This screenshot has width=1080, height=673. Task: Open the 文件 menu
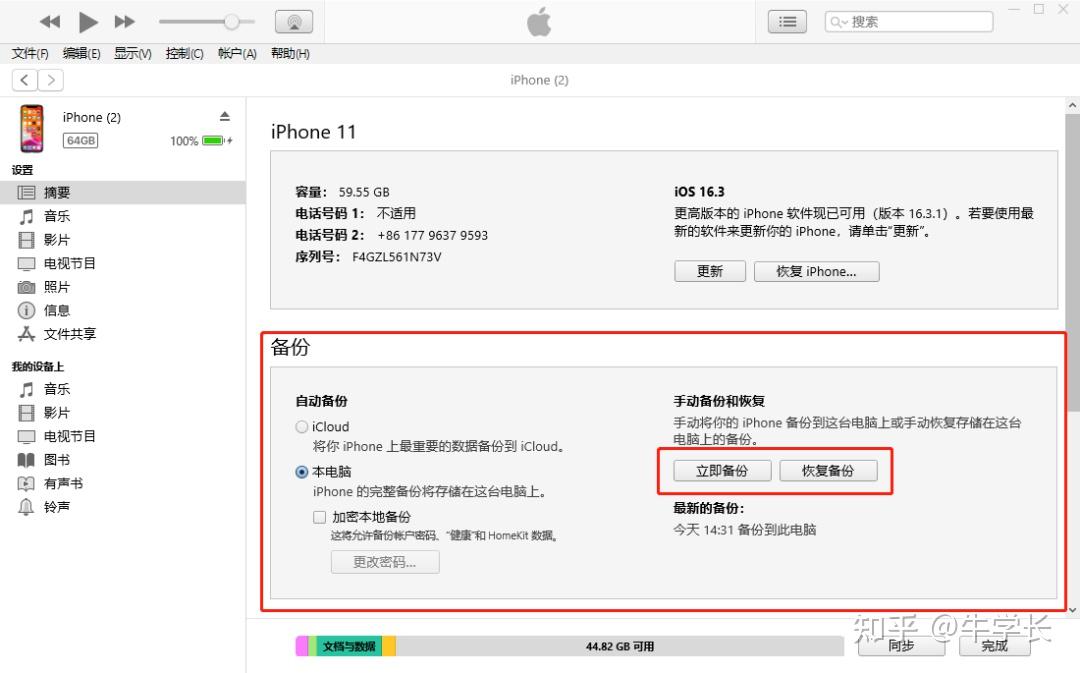coord(28,54)
